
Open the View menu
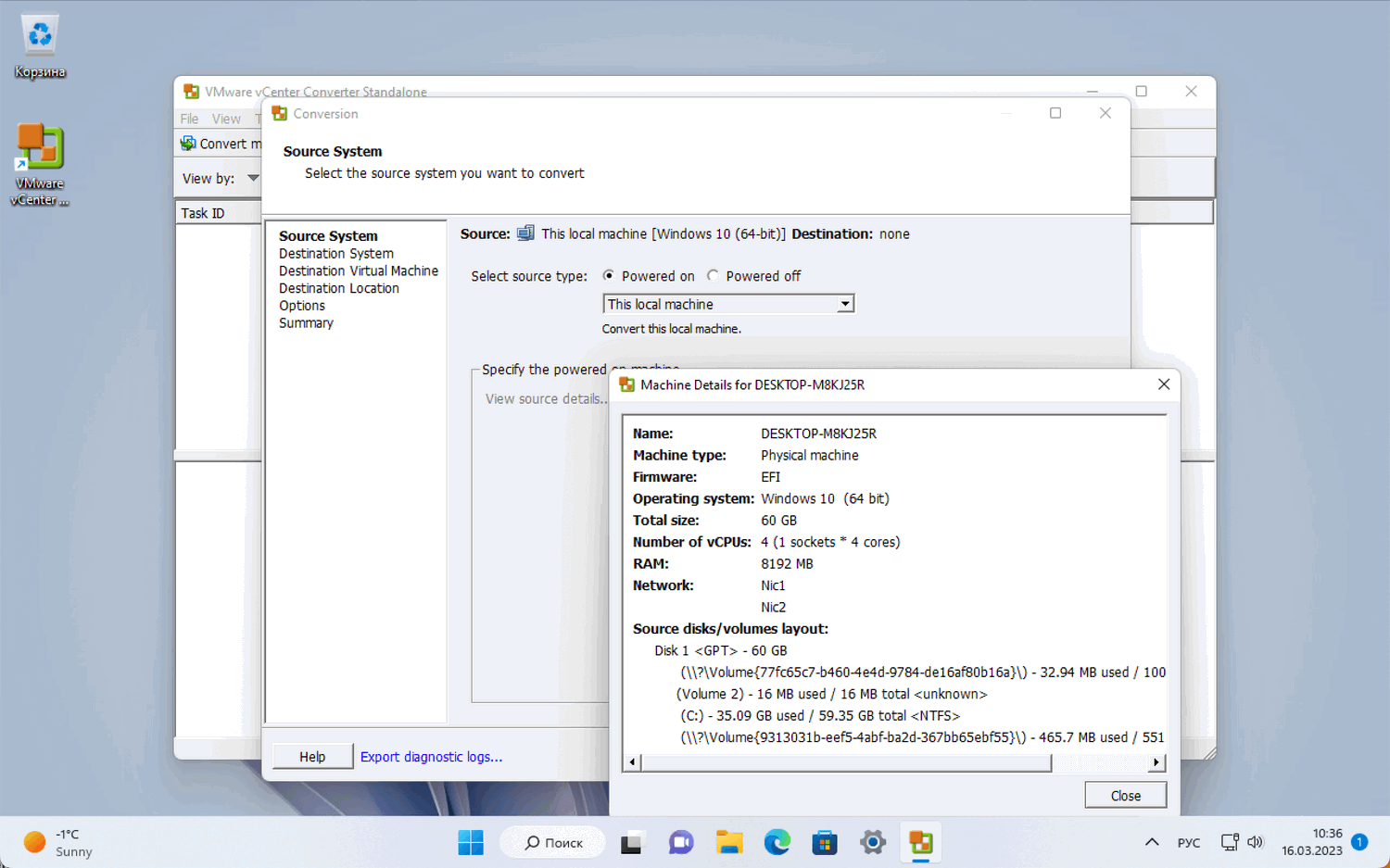[226, 119]
